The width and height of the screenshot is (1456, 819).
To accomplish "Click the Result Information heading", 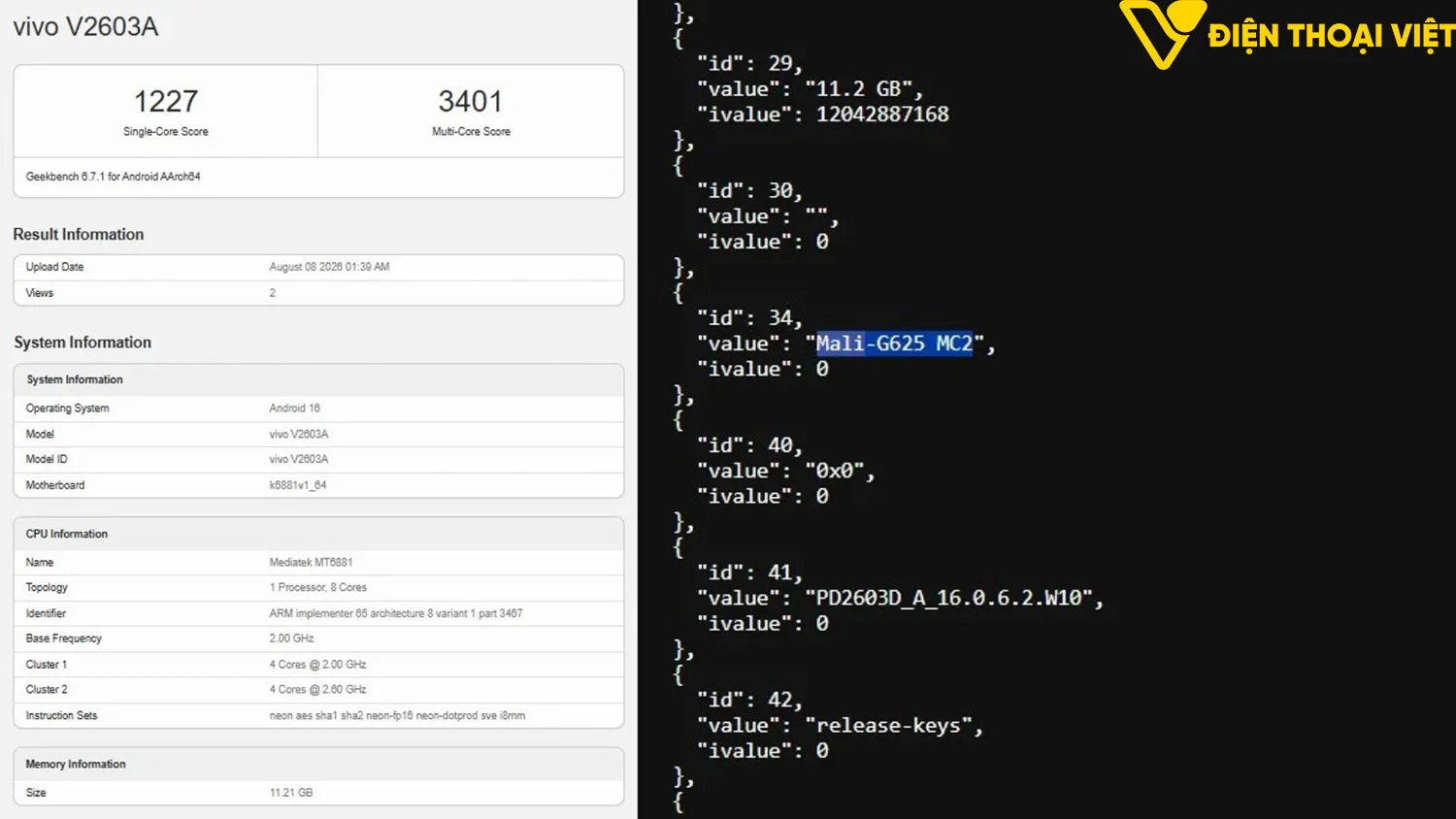I will 79,234.
